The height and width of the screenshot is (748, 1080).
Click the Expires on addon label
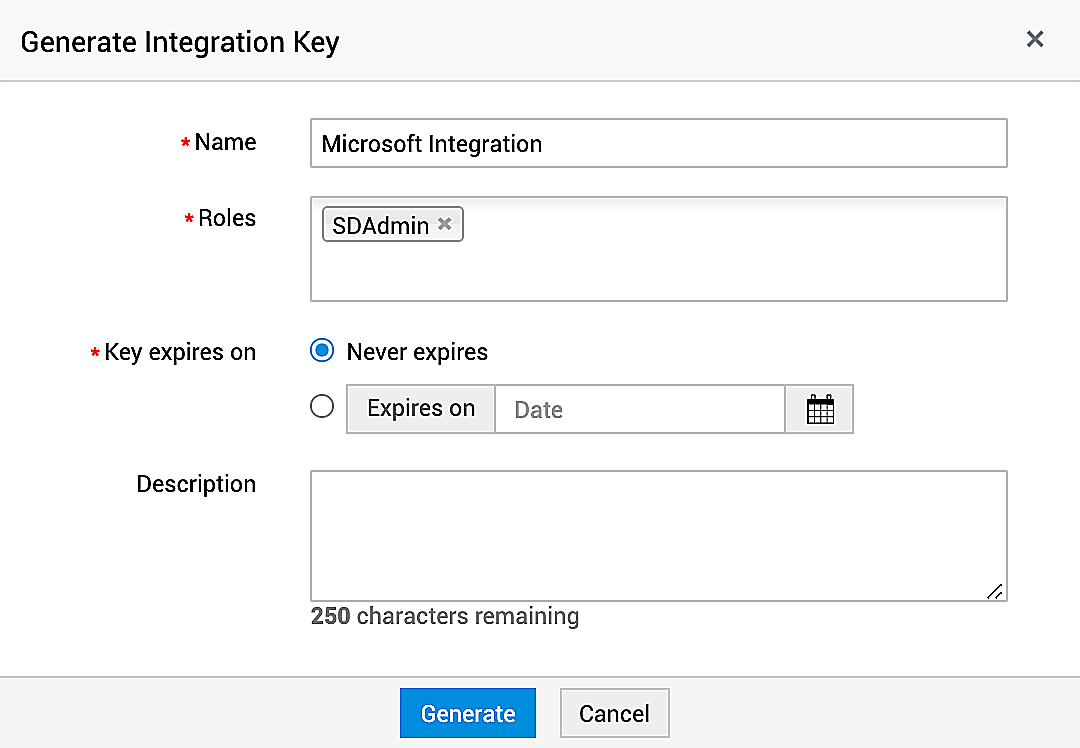point(421,409)
